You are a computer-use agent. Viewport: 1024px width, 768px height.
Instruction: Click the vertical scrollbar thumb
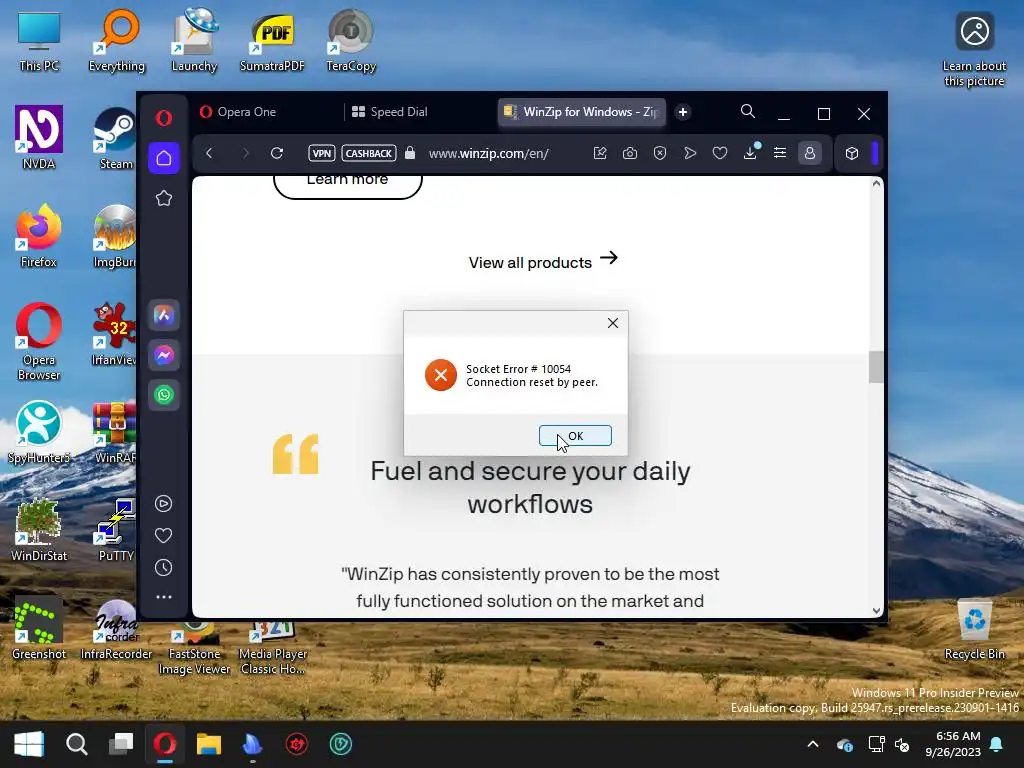click(x=876, y=367)
